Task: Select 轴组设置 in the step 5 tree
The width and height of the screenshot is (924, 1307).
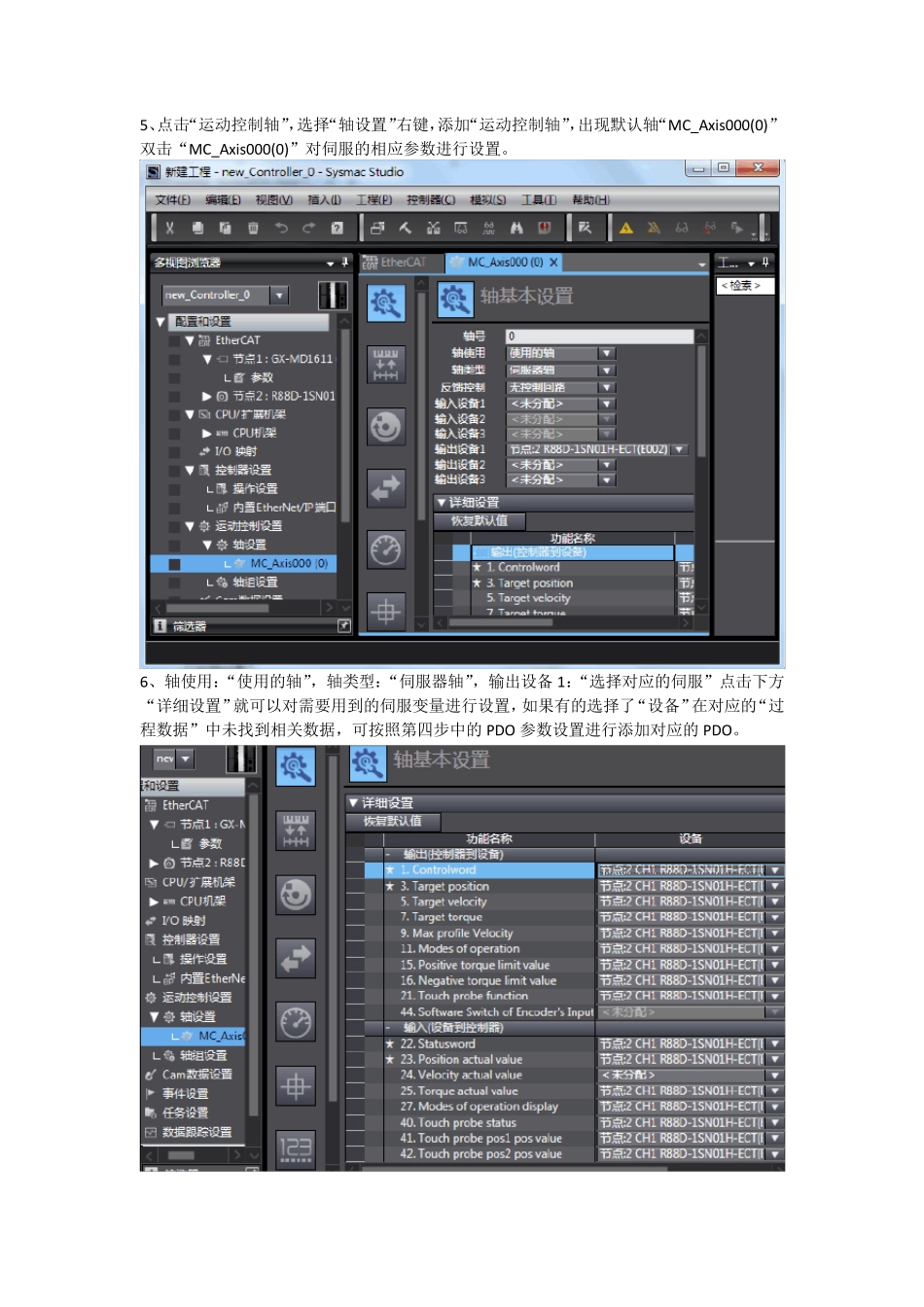Action: point(255,583)
